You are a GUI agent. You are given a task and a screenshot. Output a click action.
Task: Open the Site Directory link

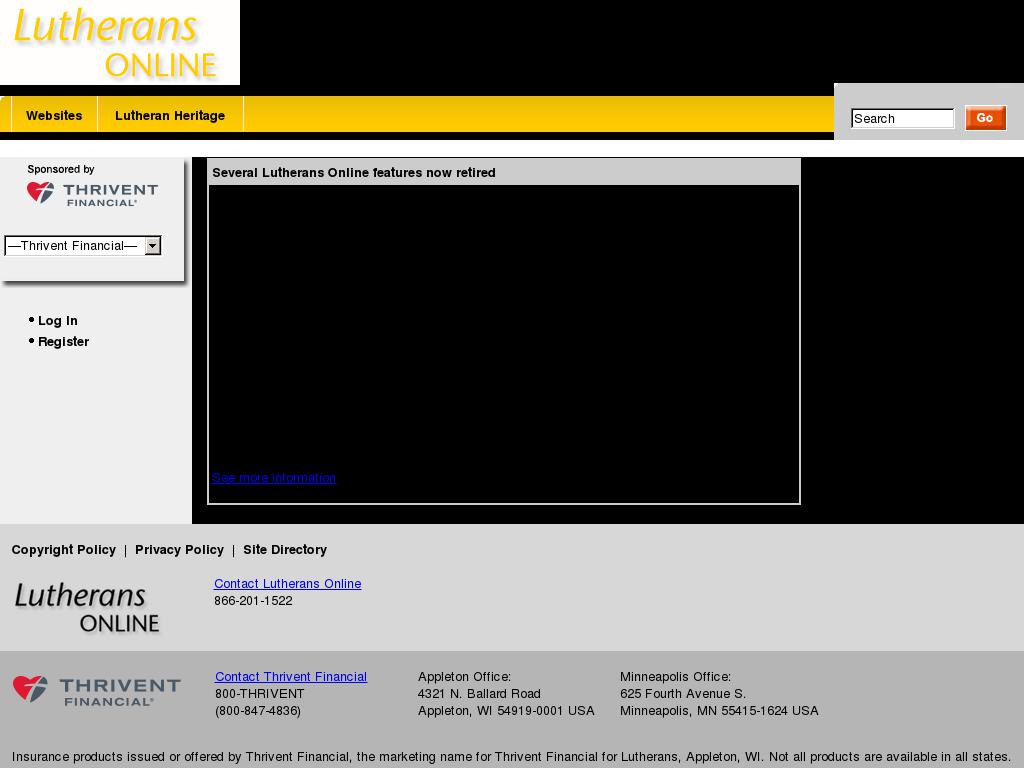[x=285, y=550]
